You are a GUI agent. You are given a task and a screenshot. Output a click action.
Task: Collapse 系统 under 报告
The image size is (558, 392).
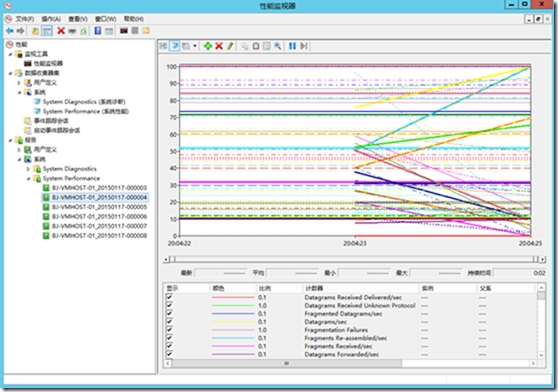coord(19,159)
